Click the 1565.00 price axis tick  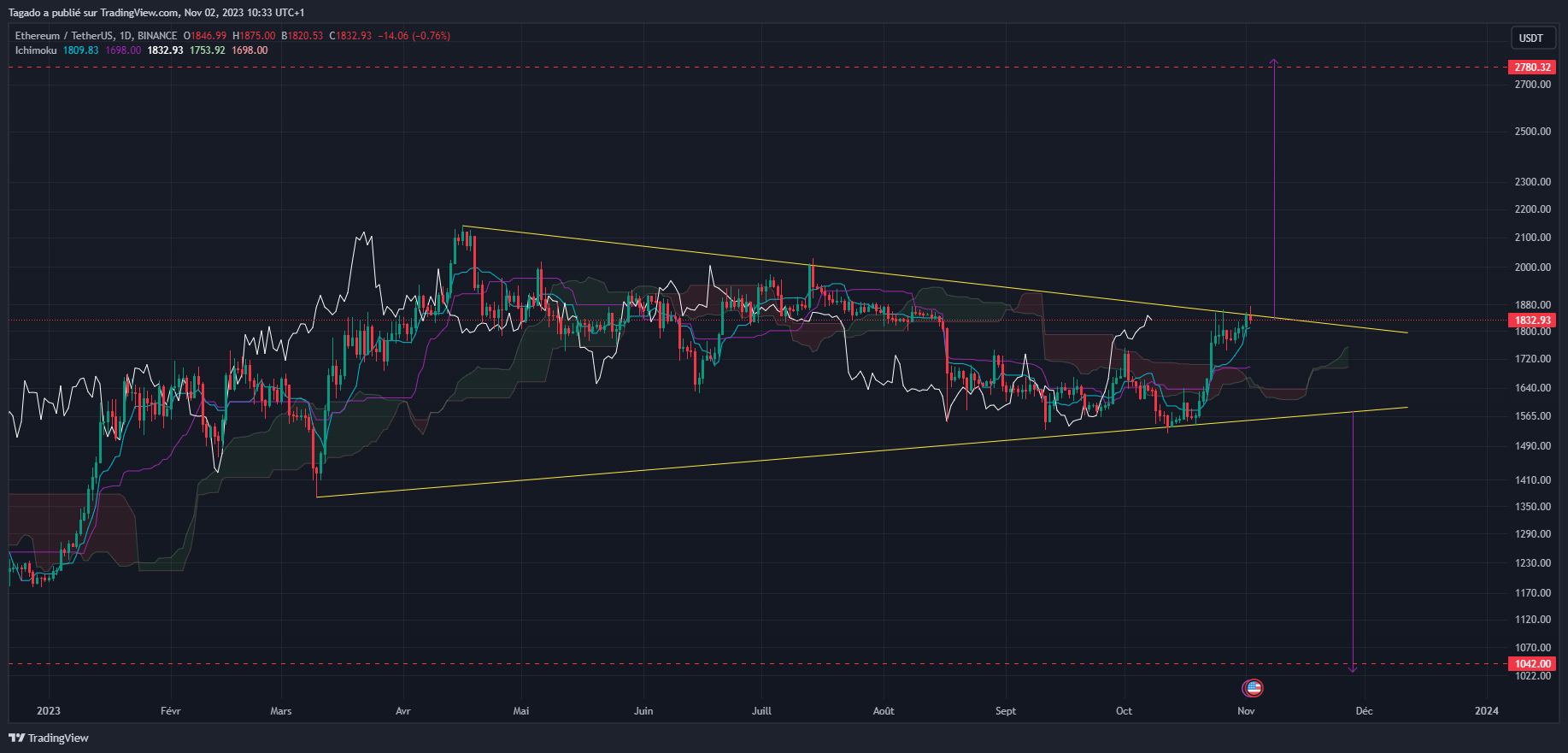click(1533, 416)
